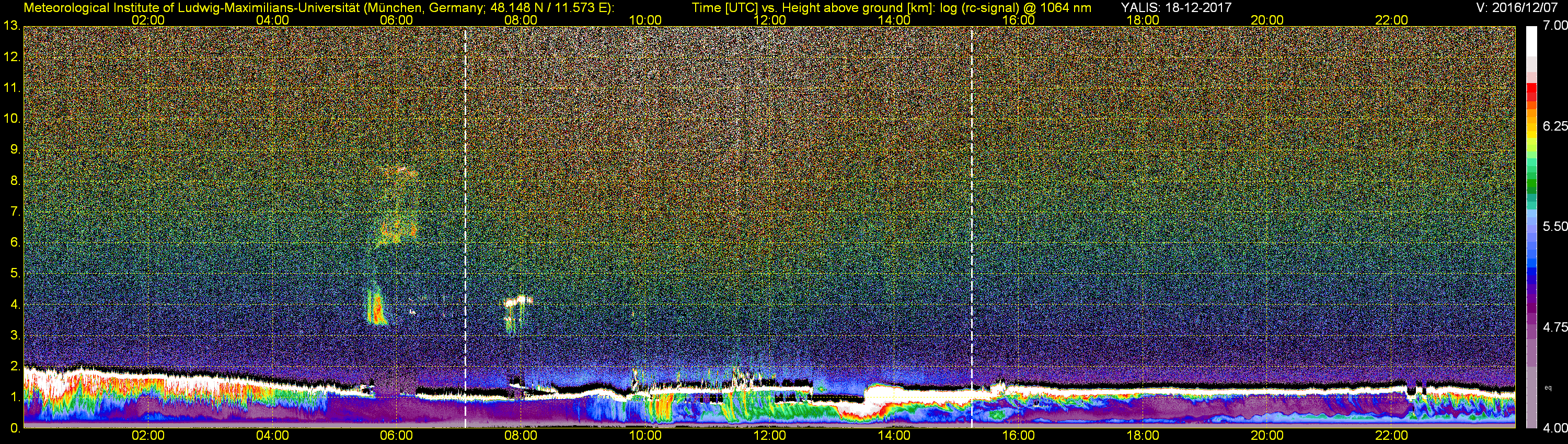Select the 4 km height axis label
This screenshot has width=1568, height=444.
(15, 304)
